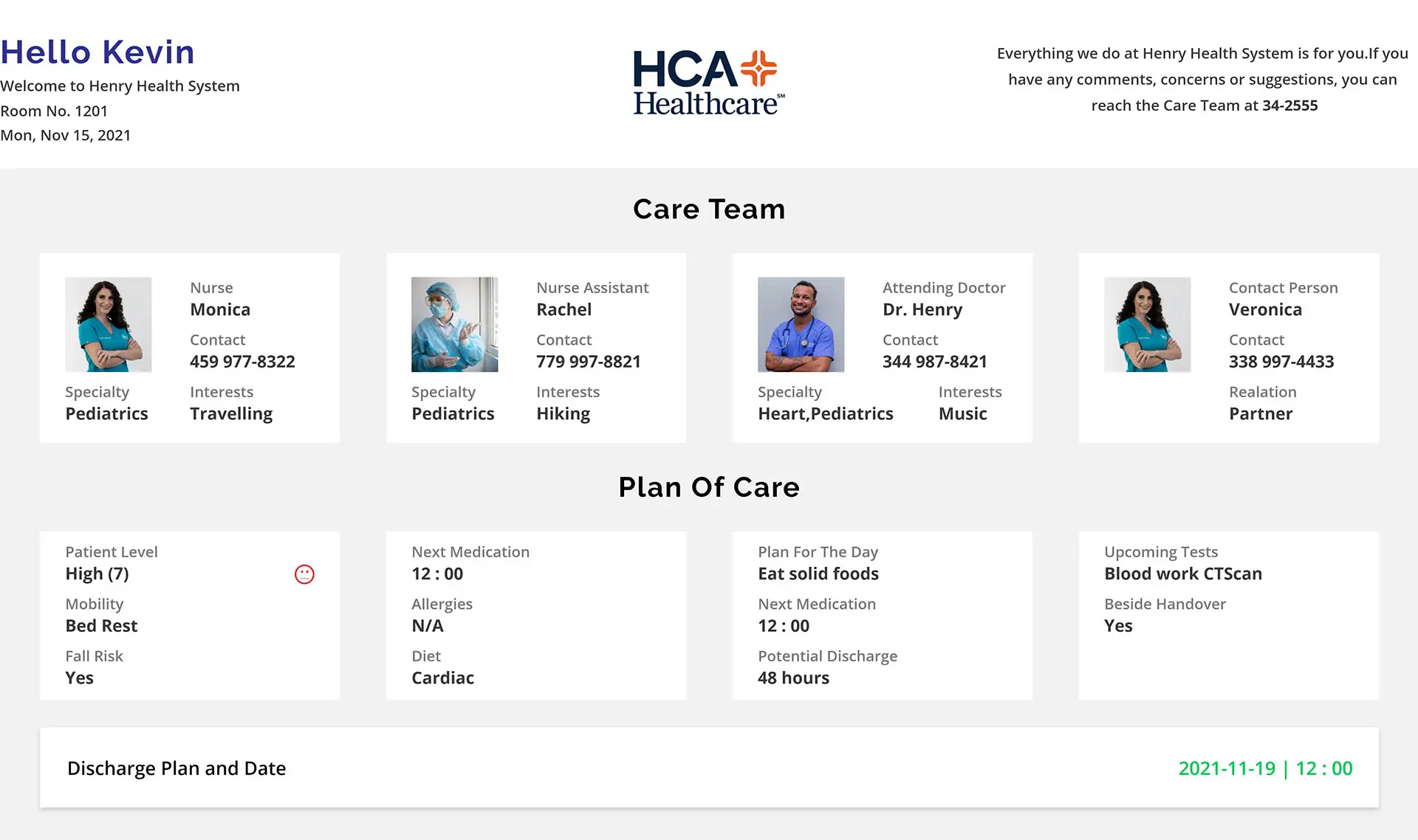The image size is (1418, 840).
Task: Click Monica's contact number 459 977-8322
Action: point(242,362)
